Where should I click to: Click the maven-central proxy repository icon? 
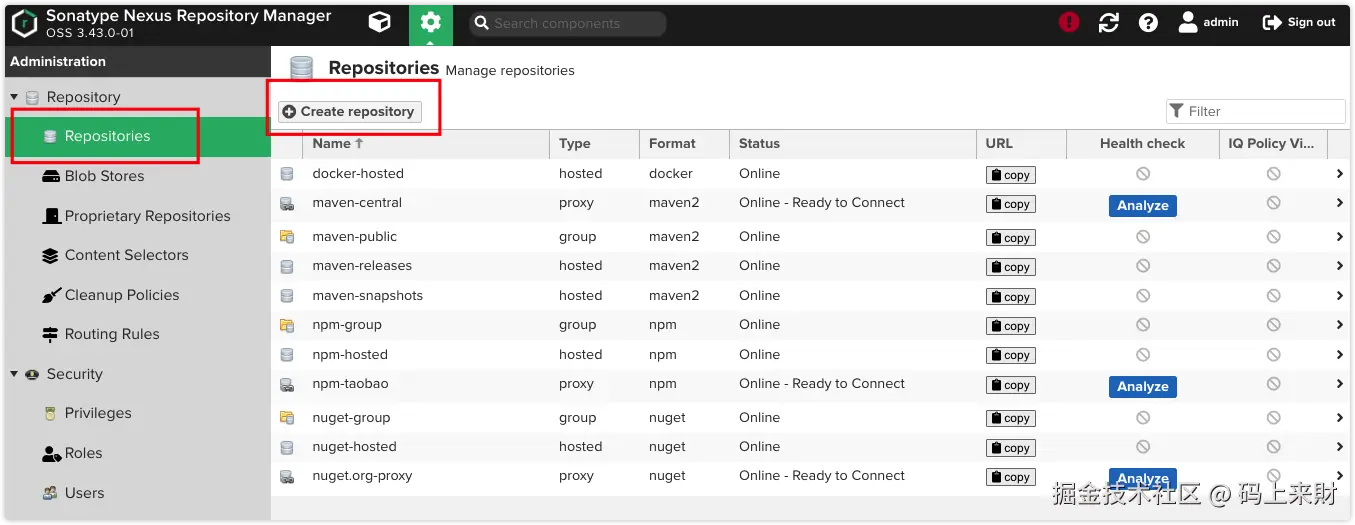pos(287,203)
